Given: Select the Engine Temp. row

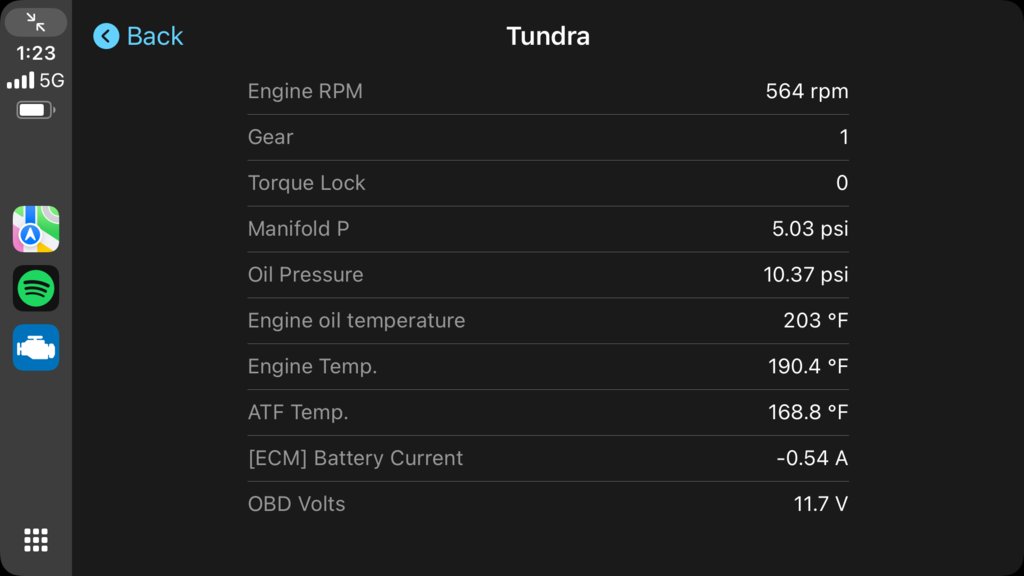Looking at the screenshot, I should [548, 366].
